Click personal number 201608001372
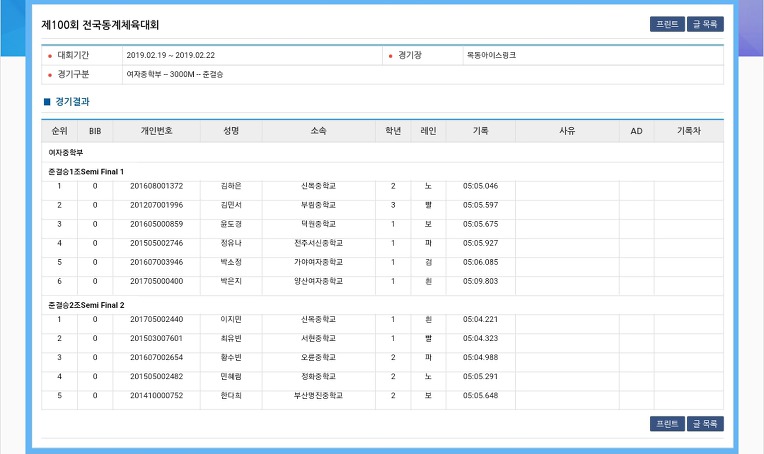Viewport: 764px width, 454px height. pyautogui.click(x=156, y=186)
